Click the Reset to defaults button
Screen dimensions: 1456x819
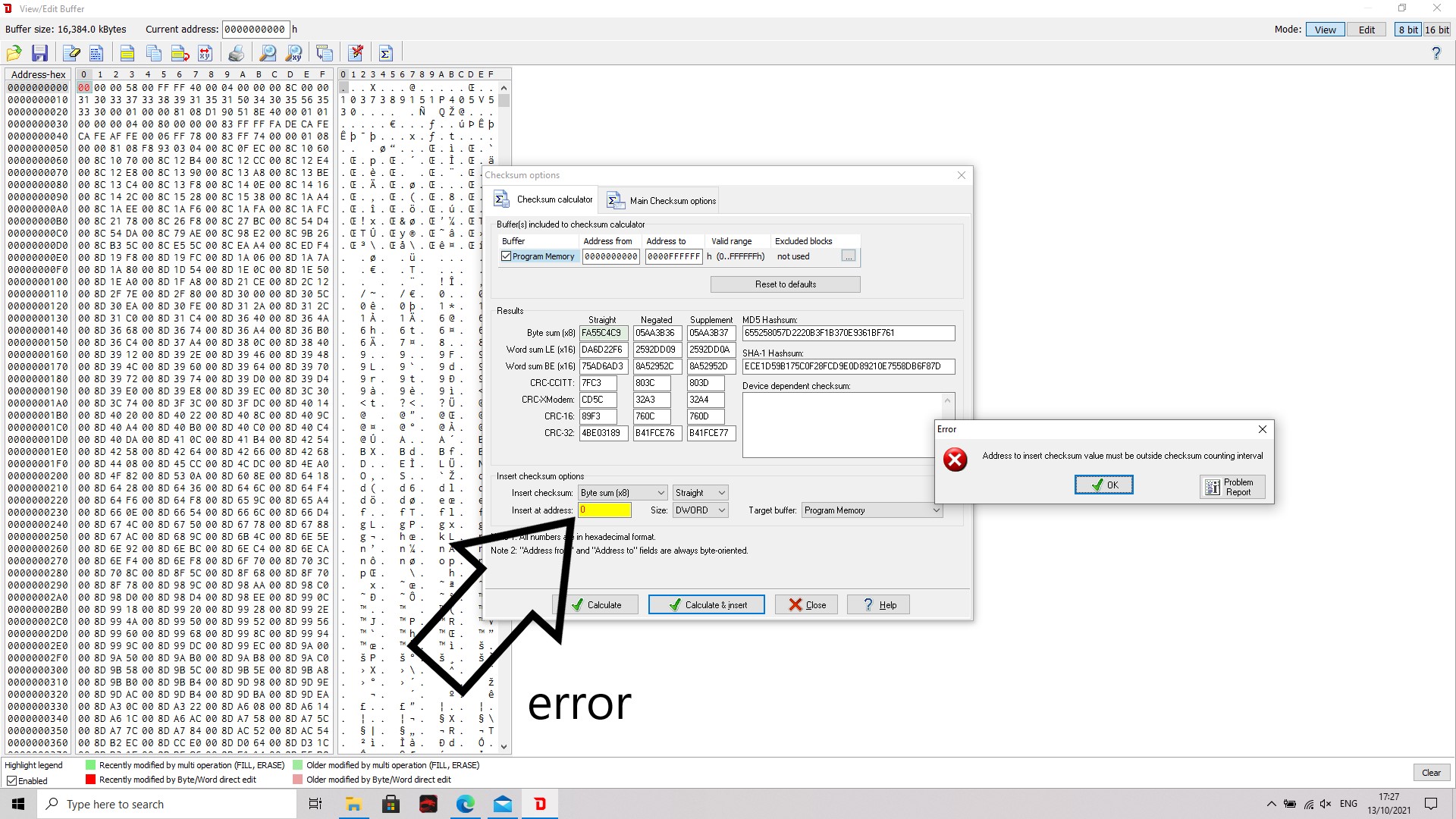click(785, 284)
